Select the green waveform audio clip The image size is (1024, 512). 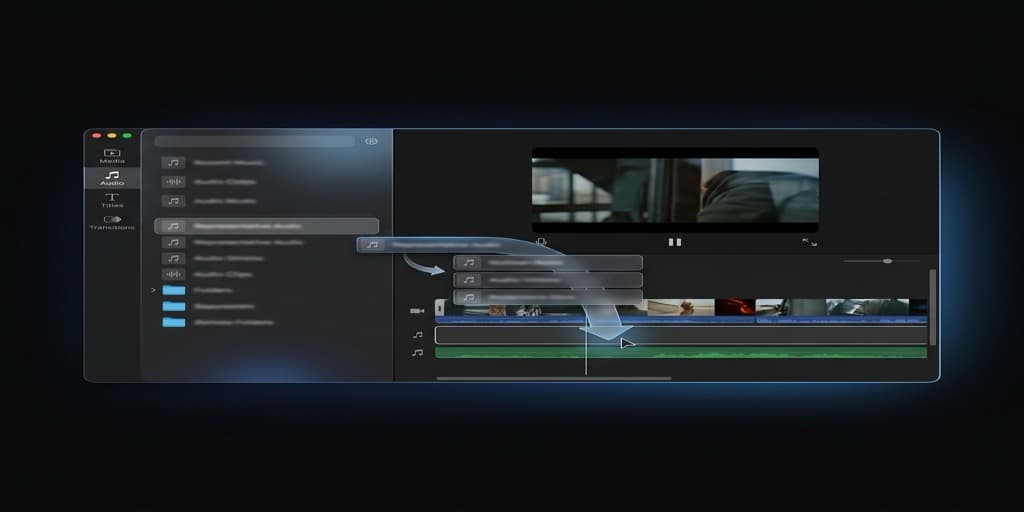[x=681, y=353]
